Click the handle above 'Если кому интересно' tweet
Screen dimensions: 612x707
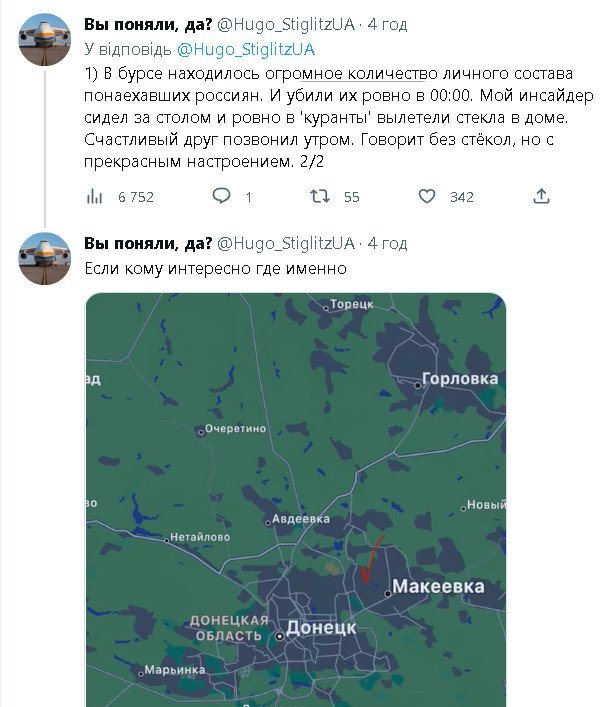click(x=286, y=243)
